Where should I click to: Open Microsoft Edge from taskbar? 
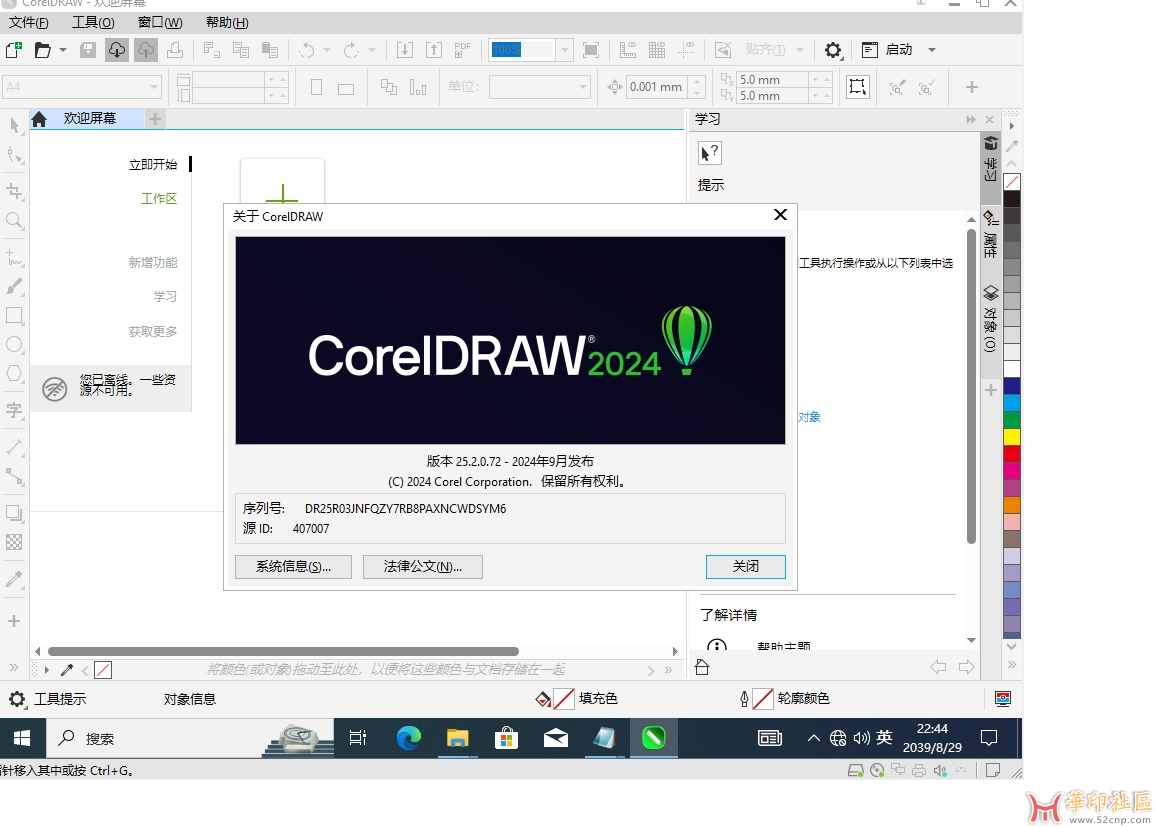409,738
